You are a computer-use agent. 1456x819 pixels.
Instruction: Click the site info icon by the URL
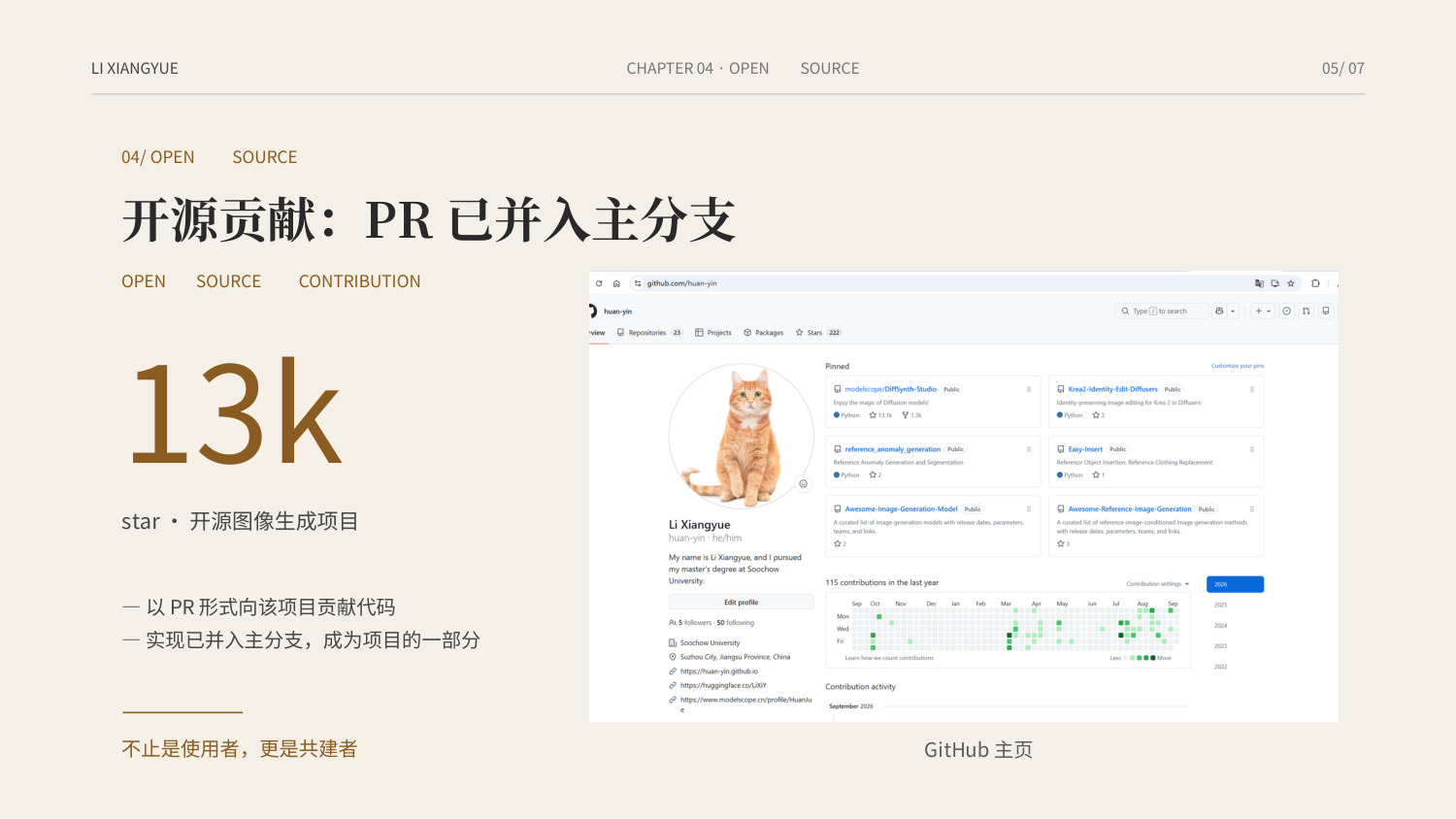coord(638,283)
